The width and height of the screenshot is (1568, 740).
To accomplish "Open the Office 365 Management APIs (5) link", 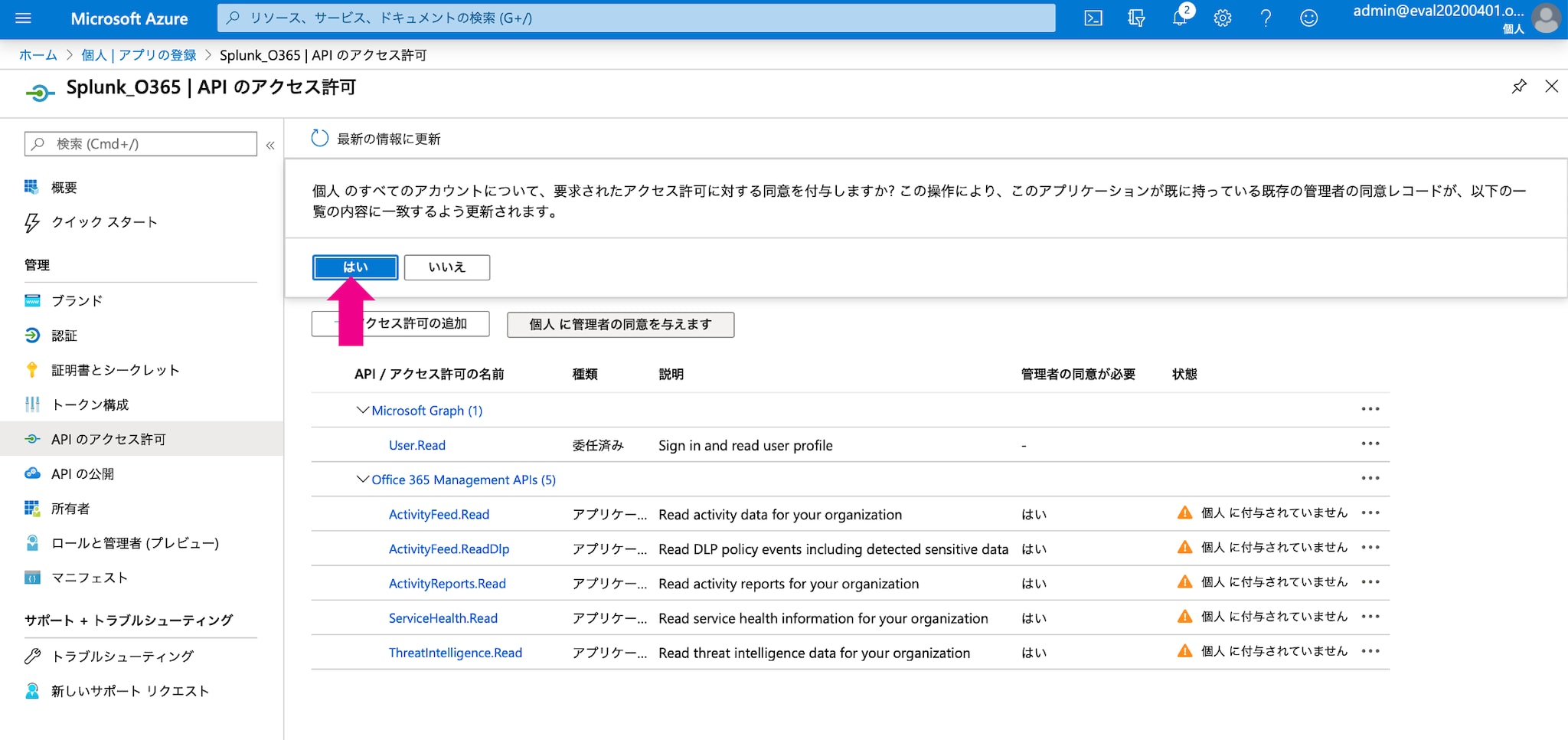I will tap(464, 480).
